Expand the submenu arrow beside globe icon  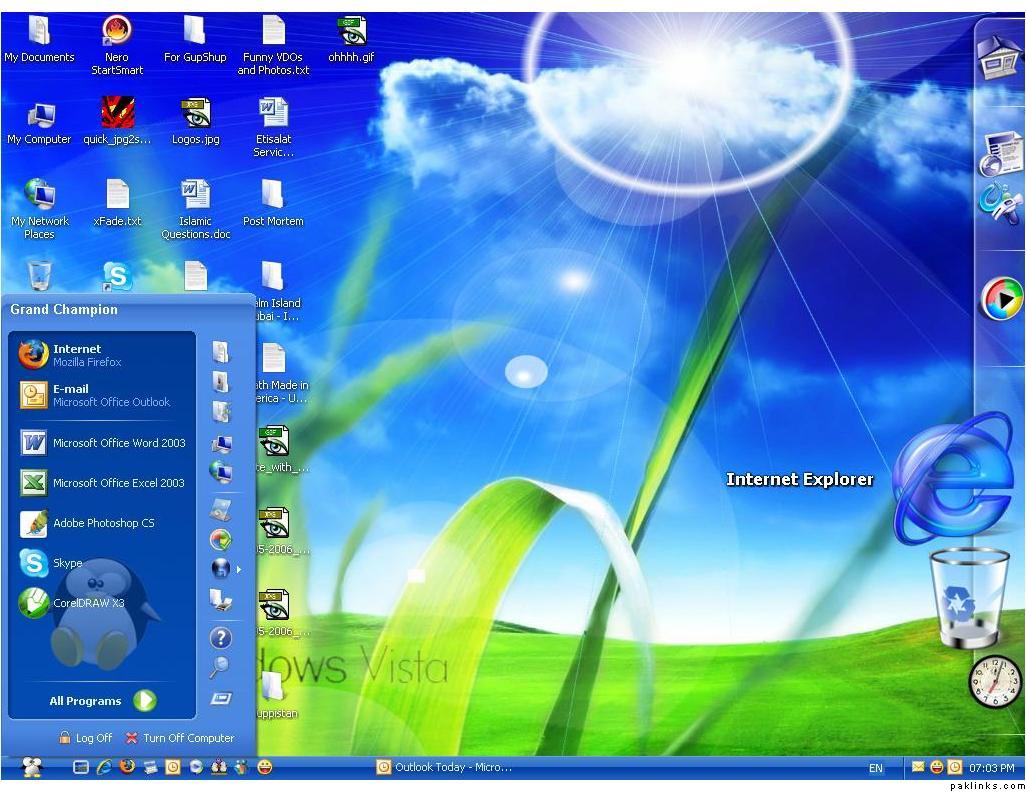238,570
